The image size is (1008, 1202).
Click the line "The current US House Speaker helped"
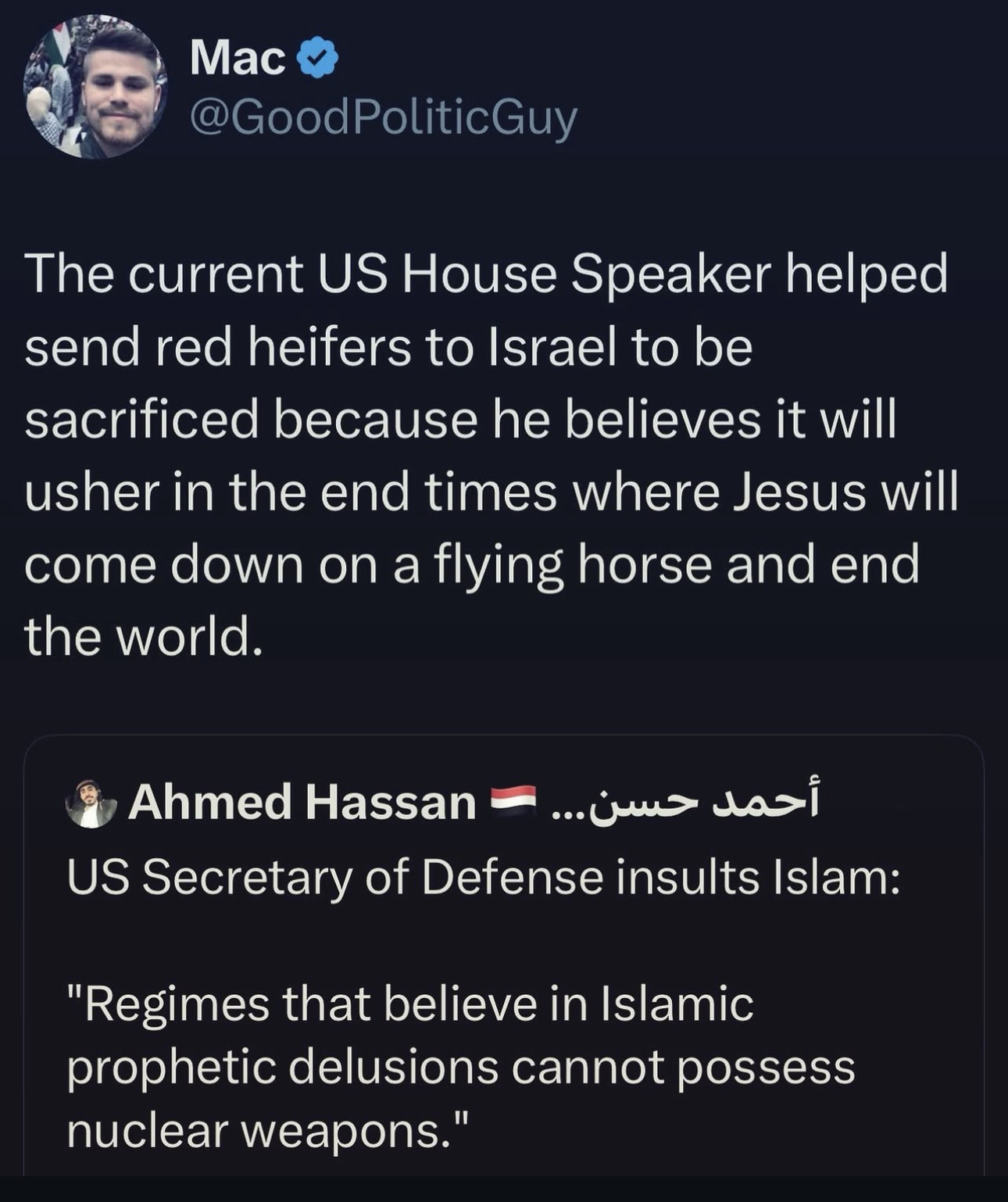point(486,274)
